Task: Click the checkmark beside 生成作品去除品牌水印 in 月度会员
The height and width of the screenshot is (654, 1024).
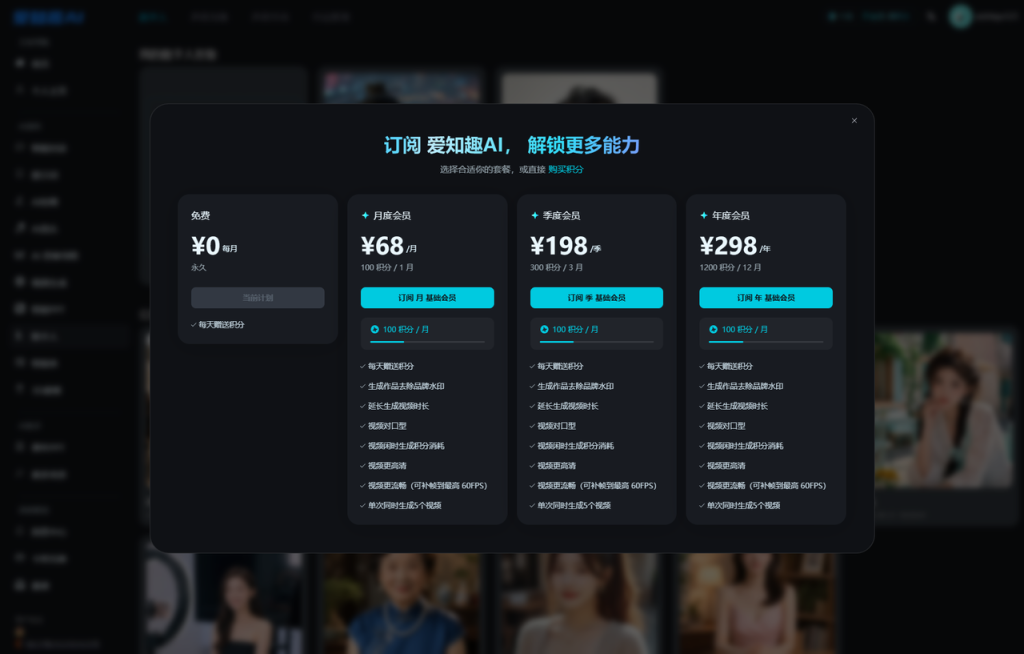Action: click(x=363, y=386)
